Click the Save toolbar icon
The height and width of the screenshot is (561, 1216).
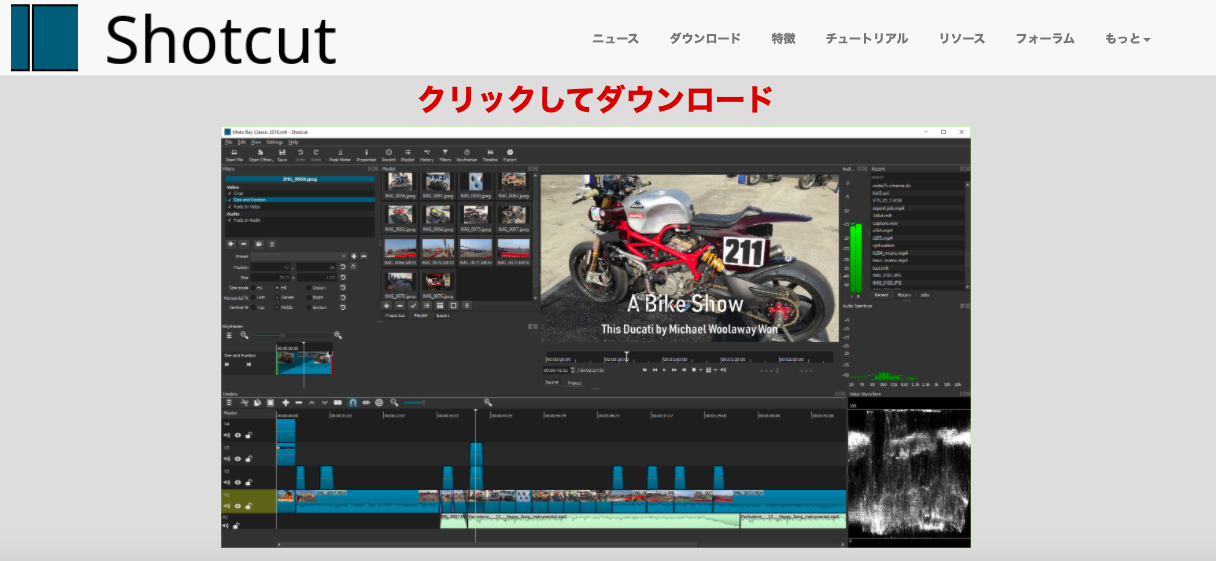(282, 156)
